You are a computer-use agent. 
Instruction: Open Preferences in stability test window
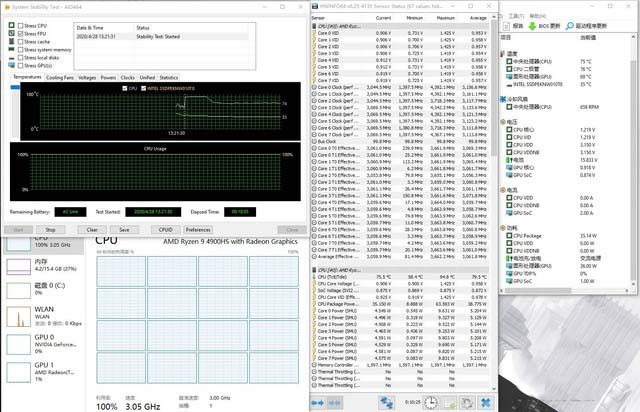[x=198, y=230]
